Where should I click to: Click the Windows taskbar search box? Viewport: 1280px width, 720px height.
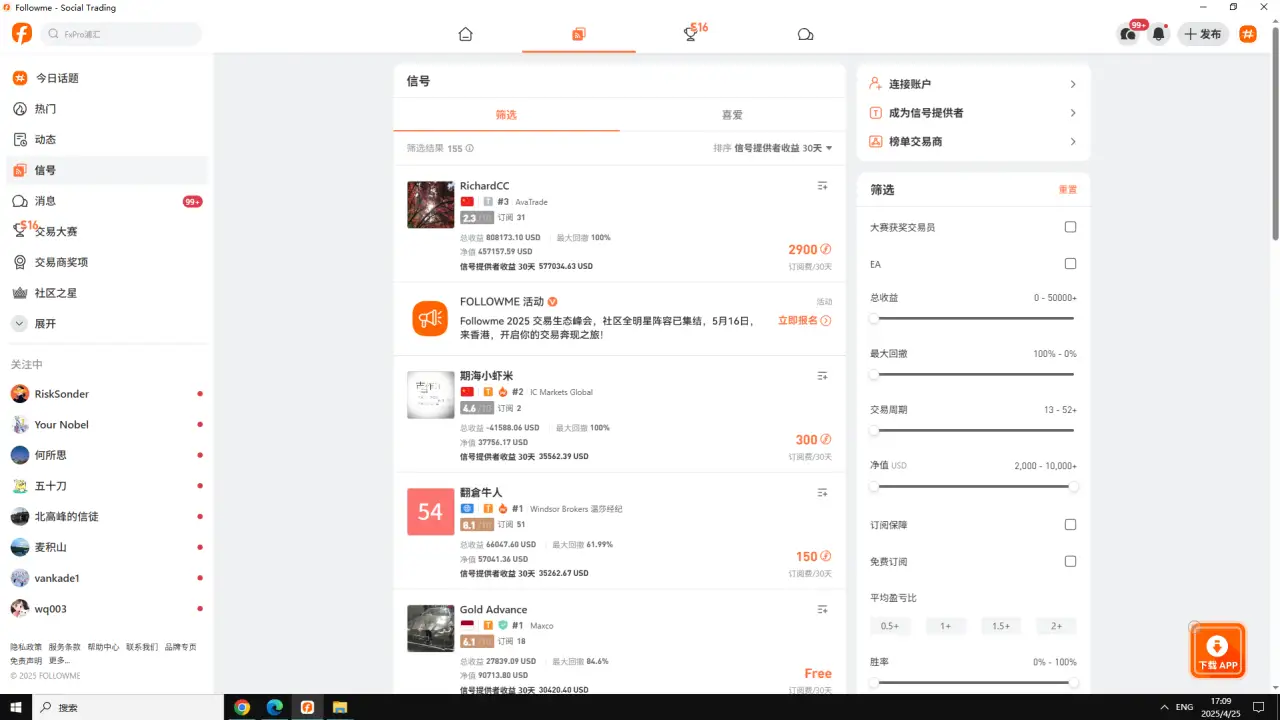coord(129,707)
